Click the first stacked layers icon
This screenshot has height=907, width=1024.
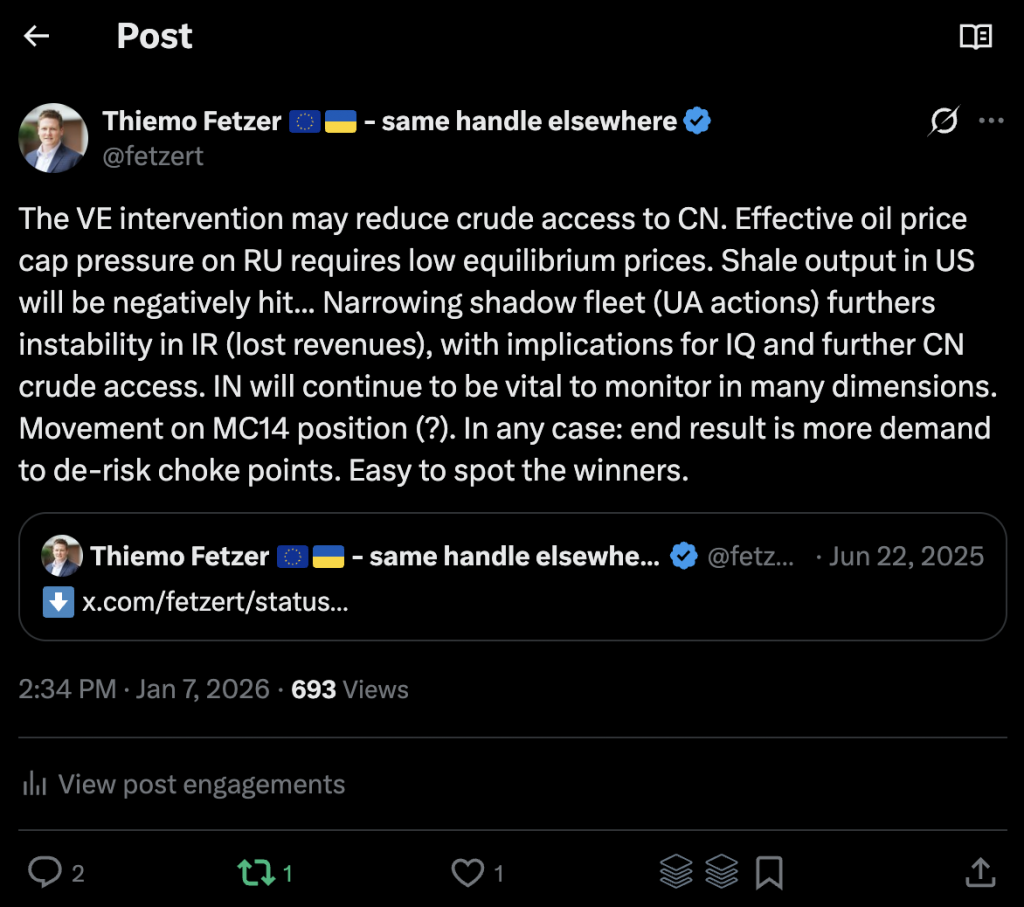point(677,872)
